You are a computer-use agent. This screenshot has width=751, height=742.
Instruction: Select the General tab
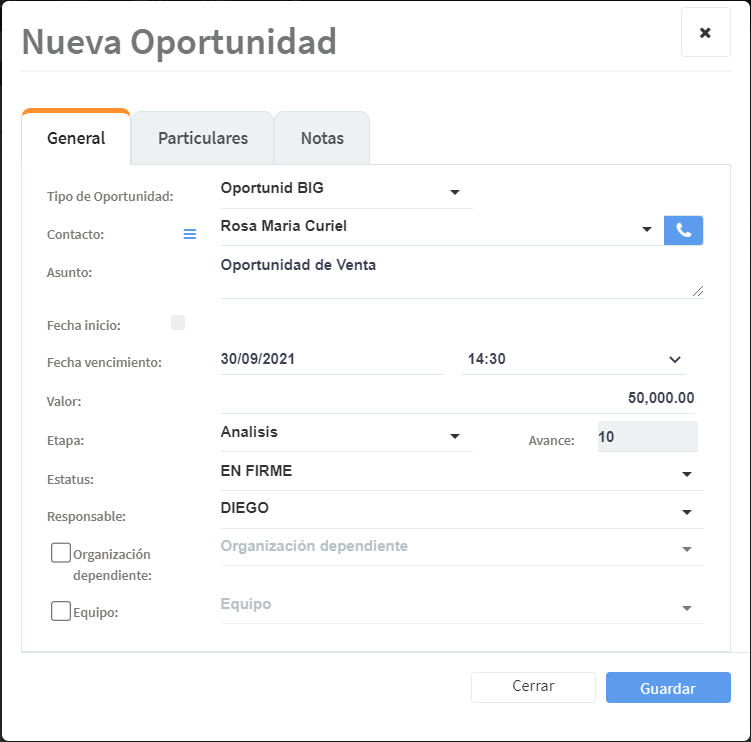pos(76,138)
